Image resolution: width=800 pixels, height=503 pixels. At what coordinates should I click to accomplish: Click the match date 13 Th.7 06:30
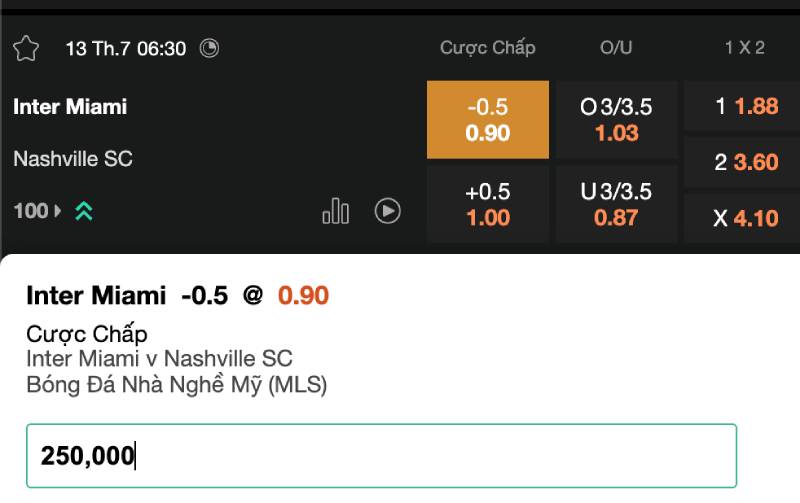pos(126,48)
